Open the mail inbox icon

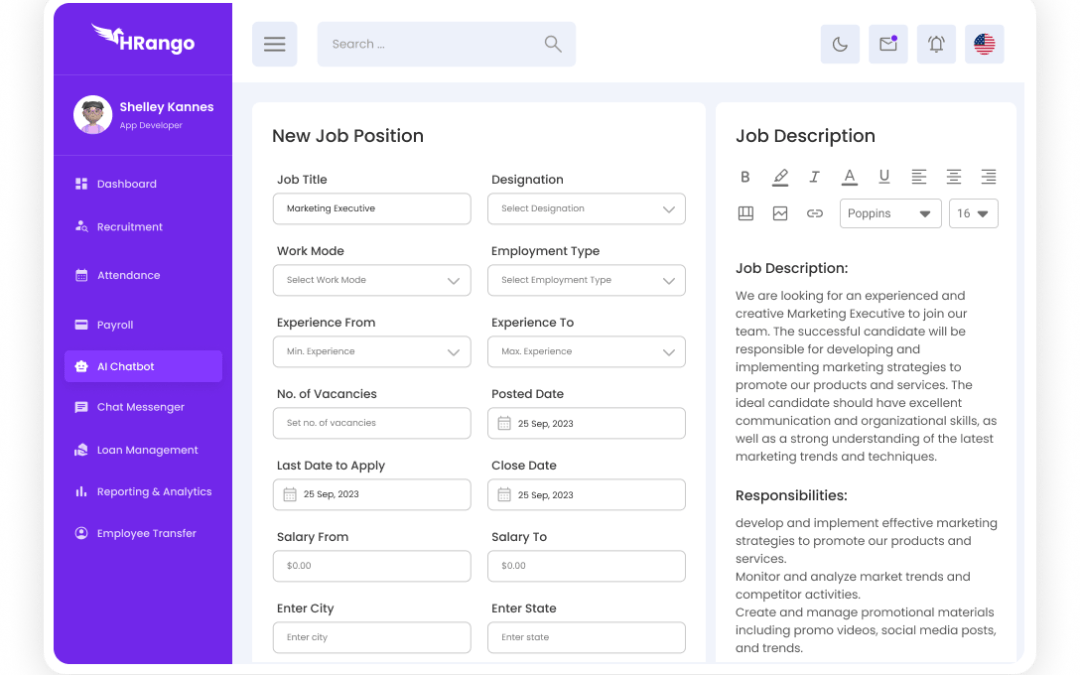coord(888,44)
